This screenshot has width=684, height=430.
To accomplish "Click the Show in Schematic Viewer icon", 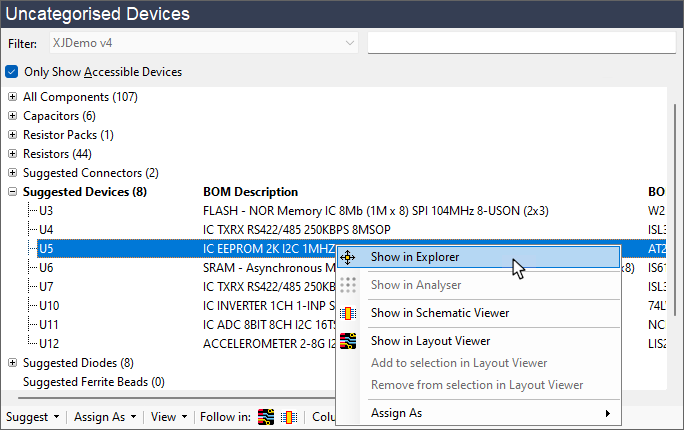I will click(x=348, y=313).
